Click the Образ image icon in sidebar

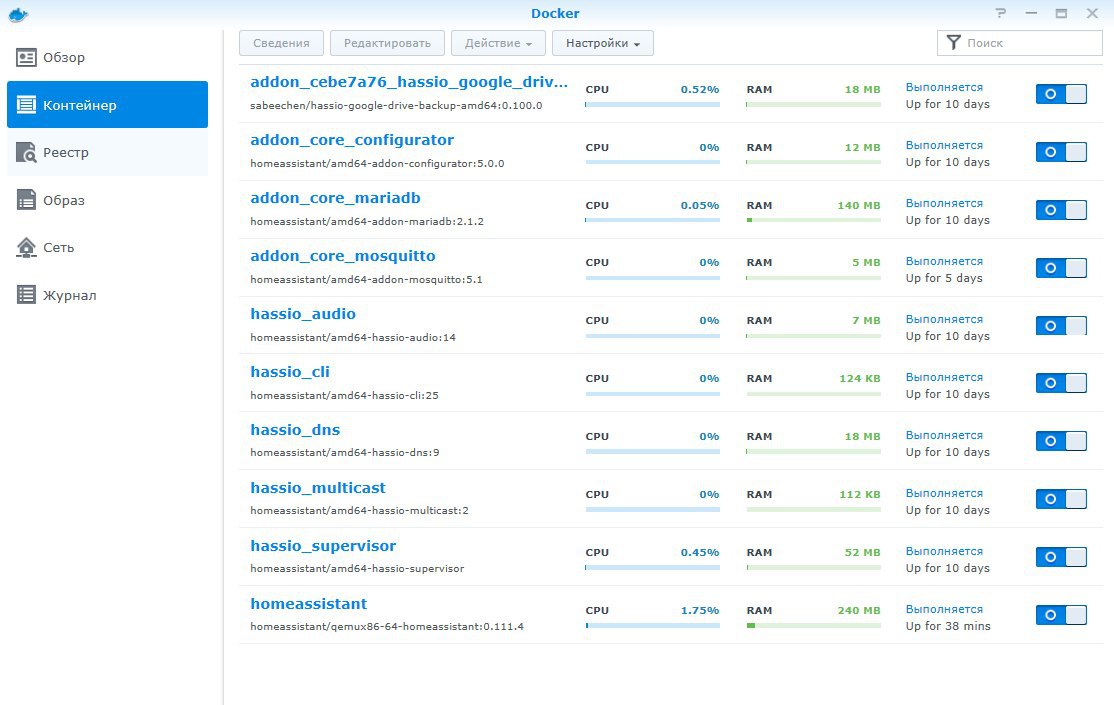coord(26,200)
